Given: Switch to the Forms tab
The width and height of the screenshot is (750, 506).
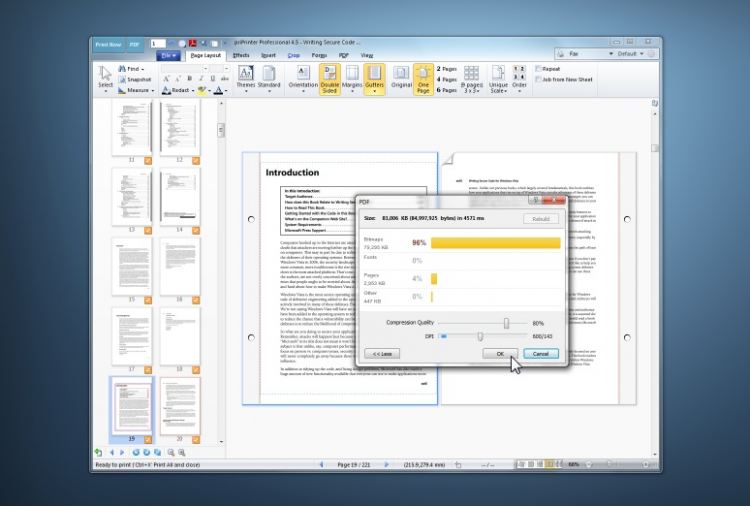Looking at the screenshot, I should click(319, 55).
